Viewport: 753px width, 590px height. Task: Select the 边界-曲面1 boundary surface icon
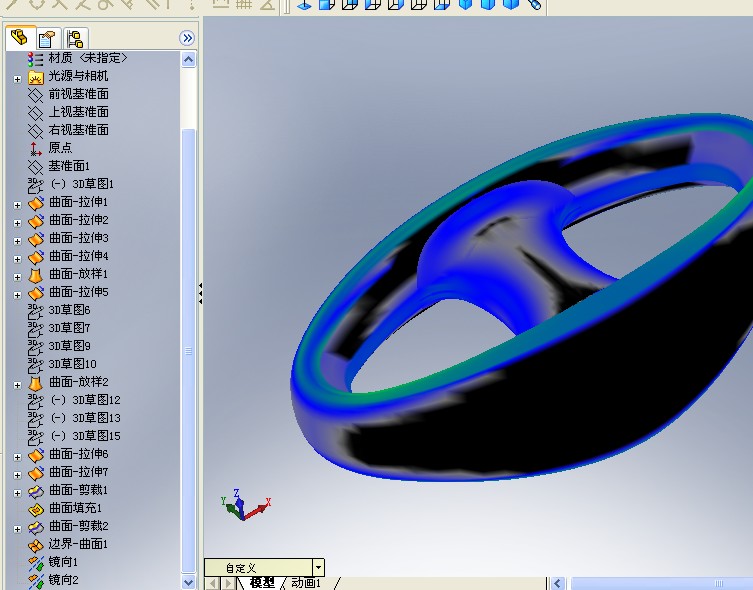[36, 545]
